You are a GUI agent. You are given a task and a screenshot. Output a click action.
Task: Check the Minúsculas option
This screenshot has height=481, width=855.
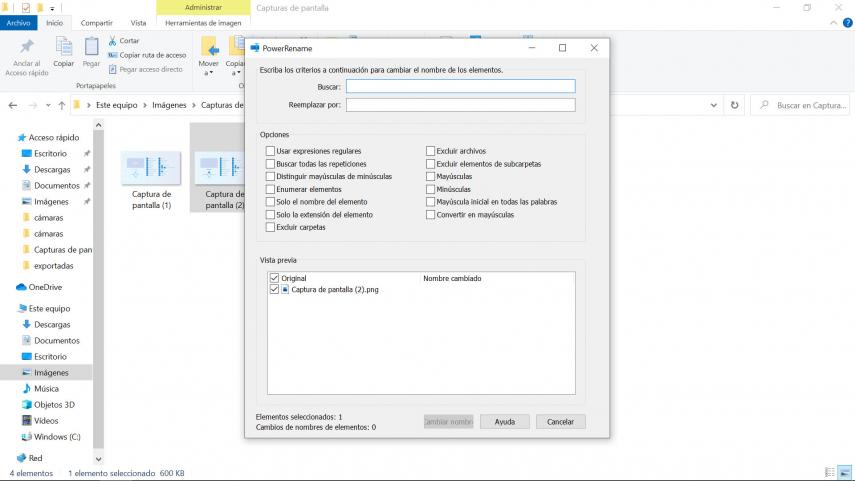tap(431, 189)
